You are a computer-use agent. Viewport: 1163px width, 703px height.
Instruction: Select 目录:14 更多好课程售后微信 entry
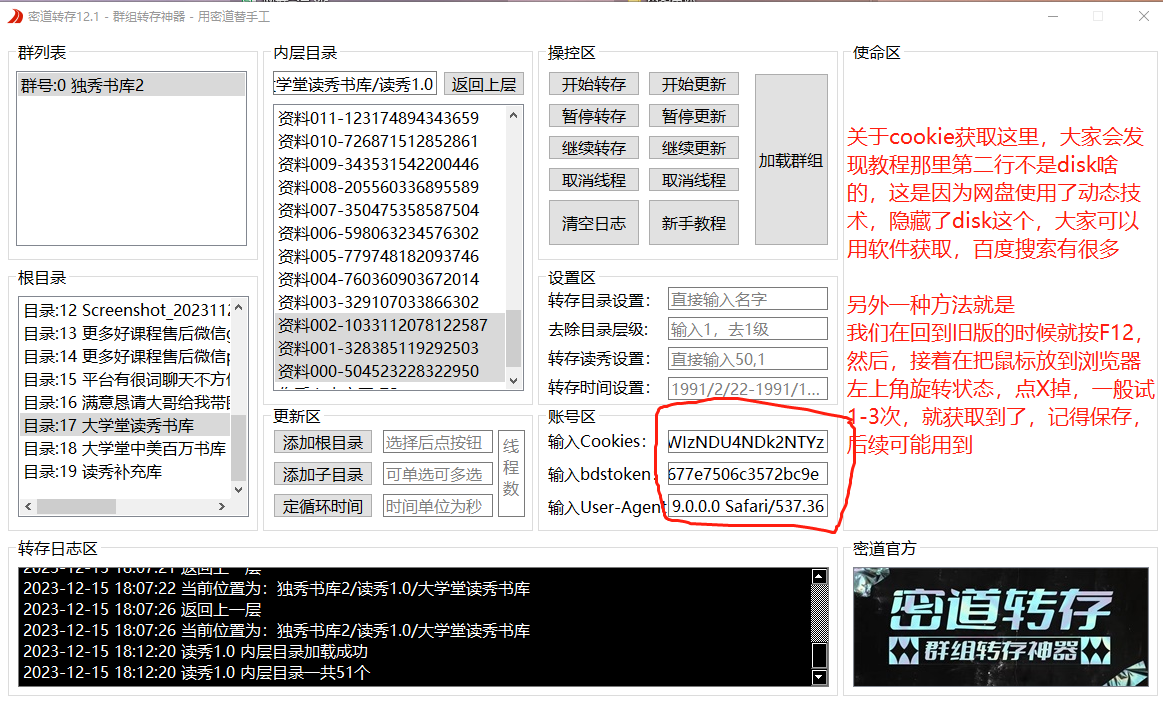coord(125,356)
